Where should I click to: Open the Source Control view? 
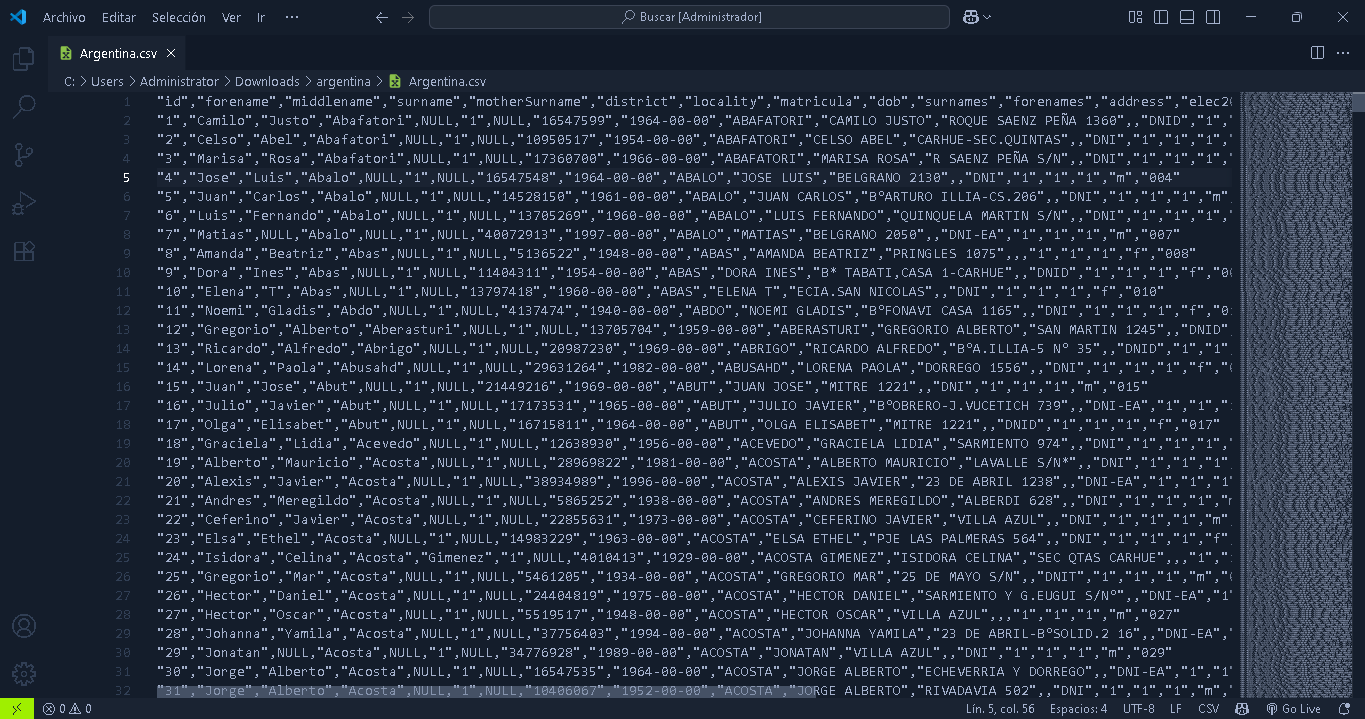point(23,154)
